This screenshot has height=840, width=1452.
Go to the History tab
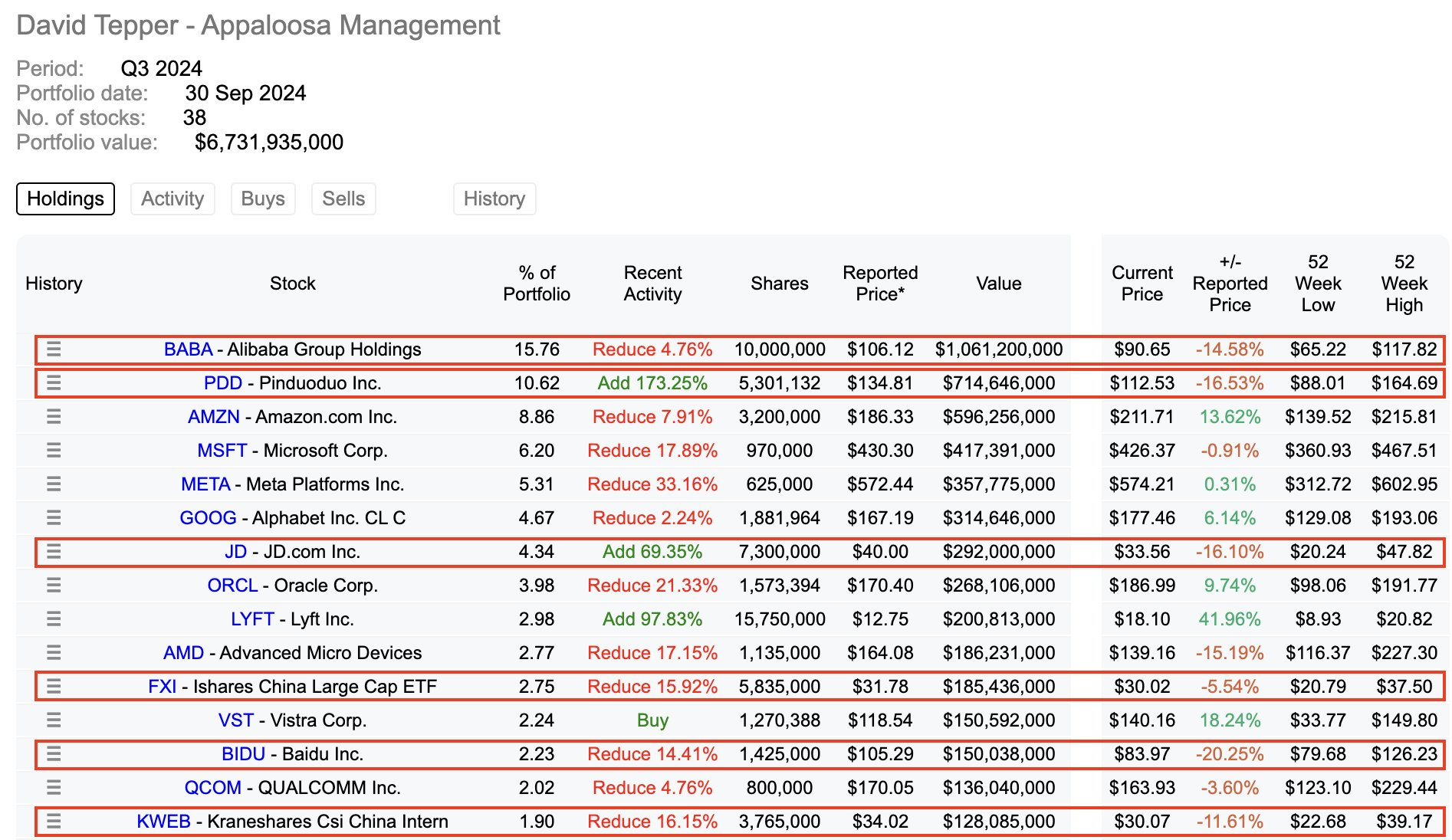pyautogui.click(x=494, y=199)
